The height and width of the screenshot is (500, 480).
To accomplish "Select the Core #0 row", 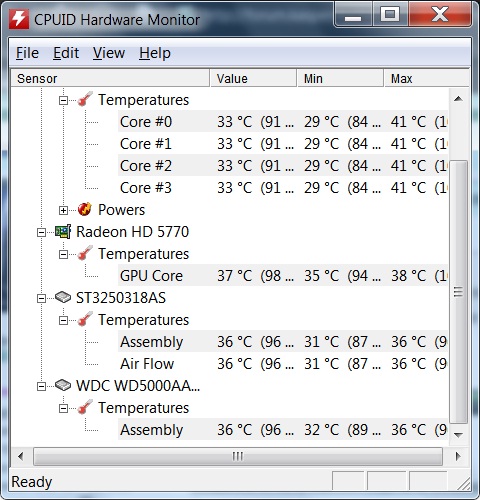I will (283, 121).
